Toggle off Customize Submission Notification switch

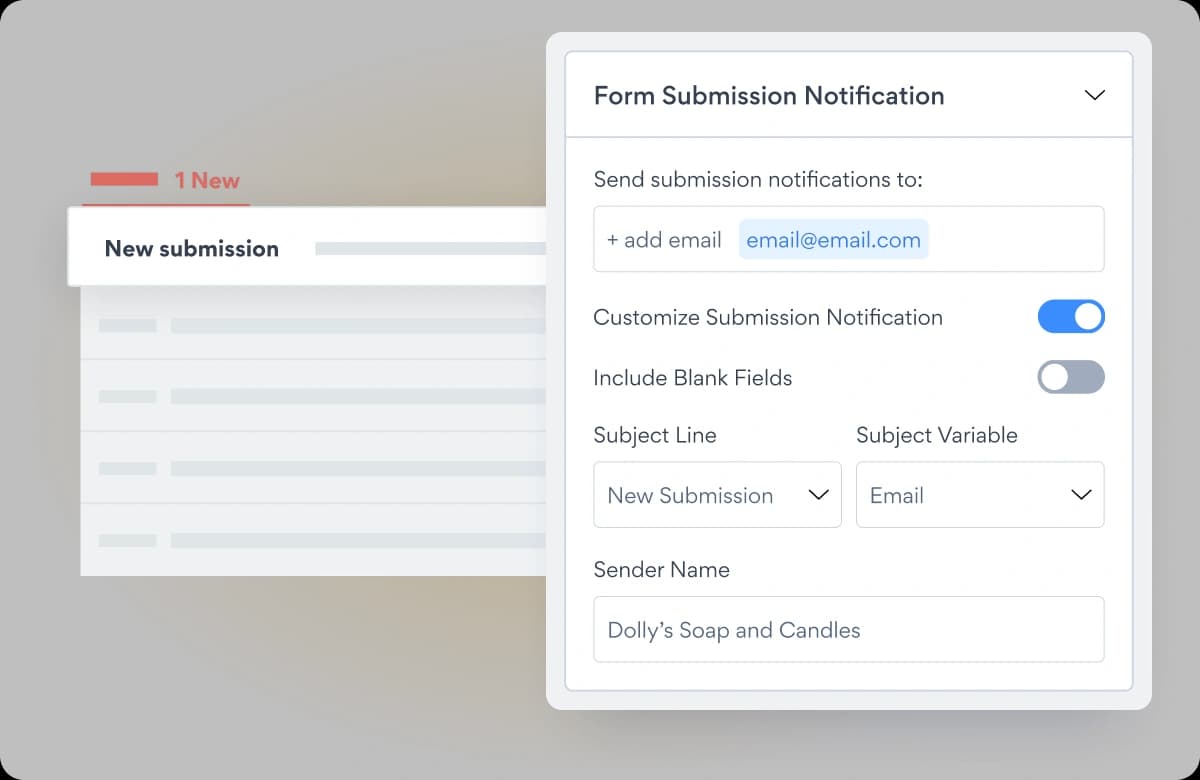tap(1071, 317)
